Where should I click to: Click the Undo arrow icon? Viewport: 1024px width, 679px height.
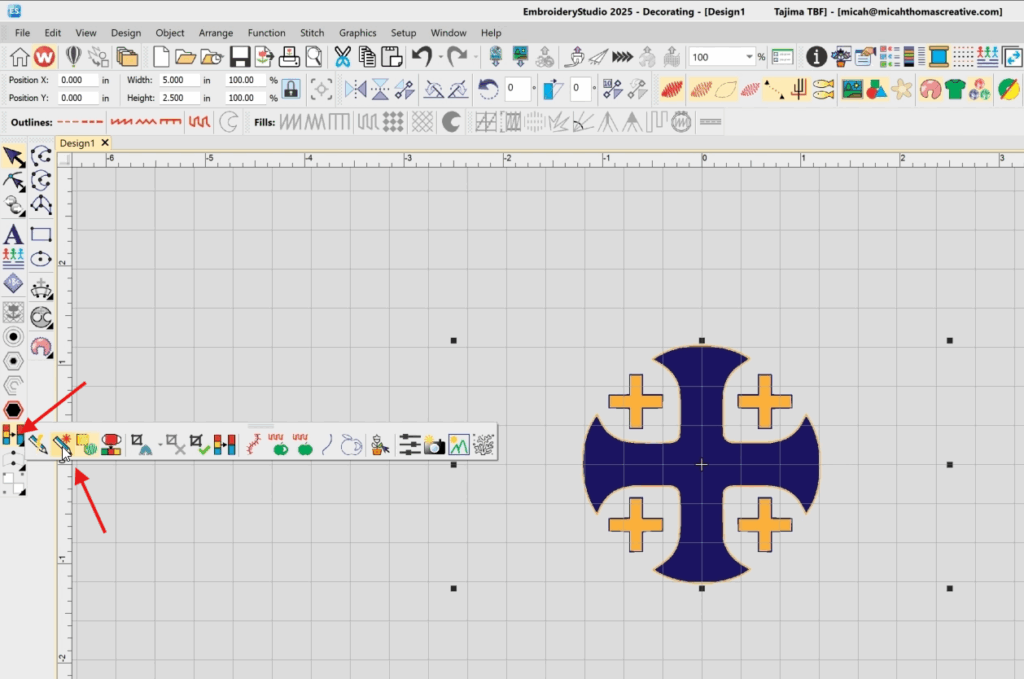421,56
